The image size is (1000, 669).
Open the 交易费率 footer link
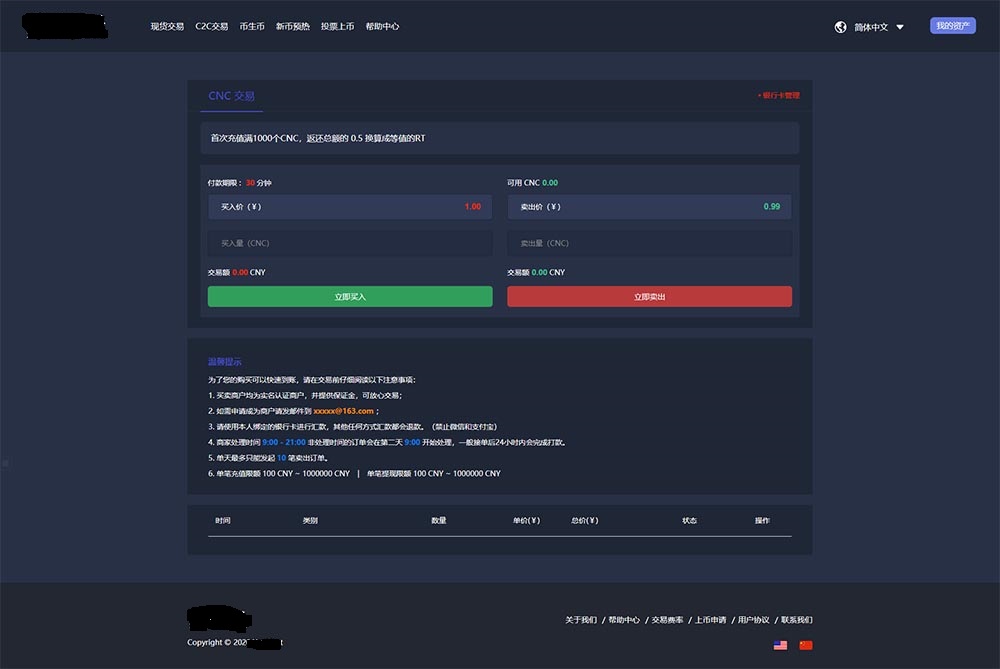[x=668, y=620]
